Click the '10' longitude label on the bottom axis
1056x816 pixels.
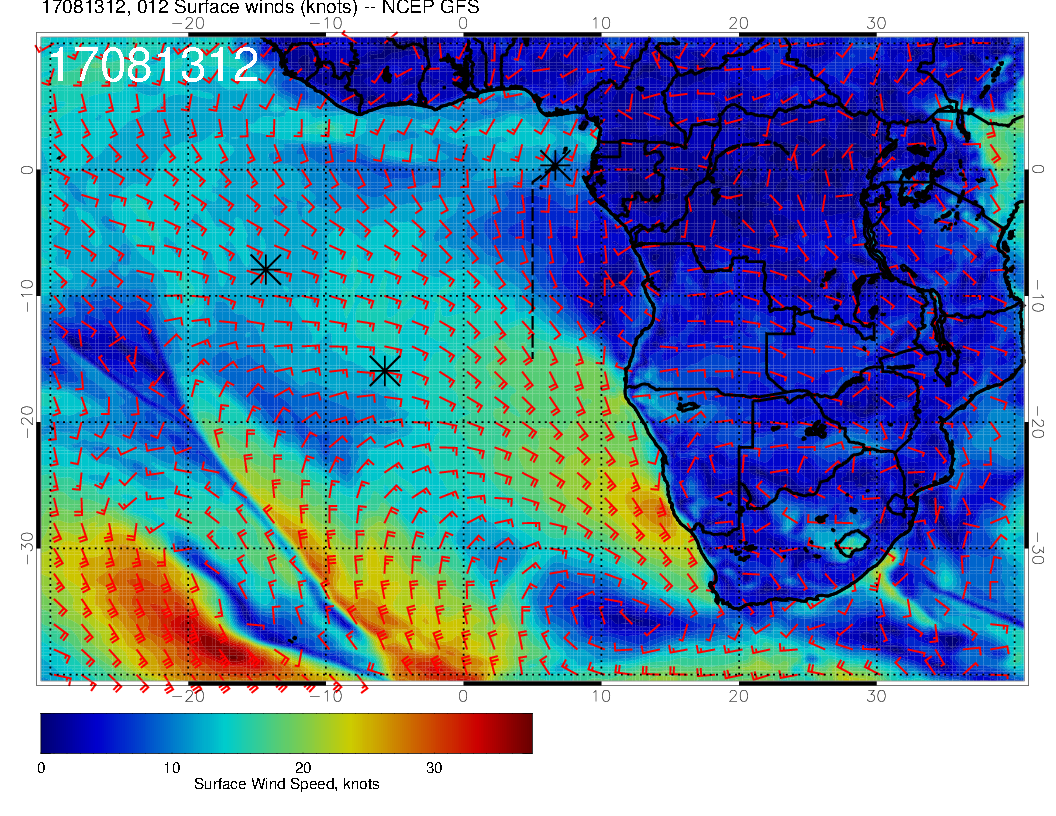601,696
